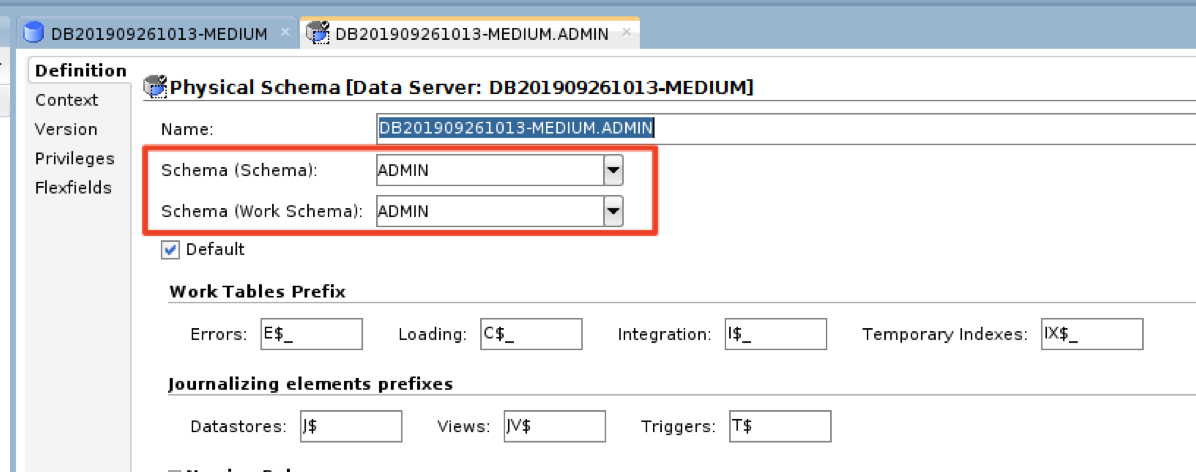This screenshot has width=1196, height=472.
Task: Toggle the Default checkbox
Action: tap(171, 249)
